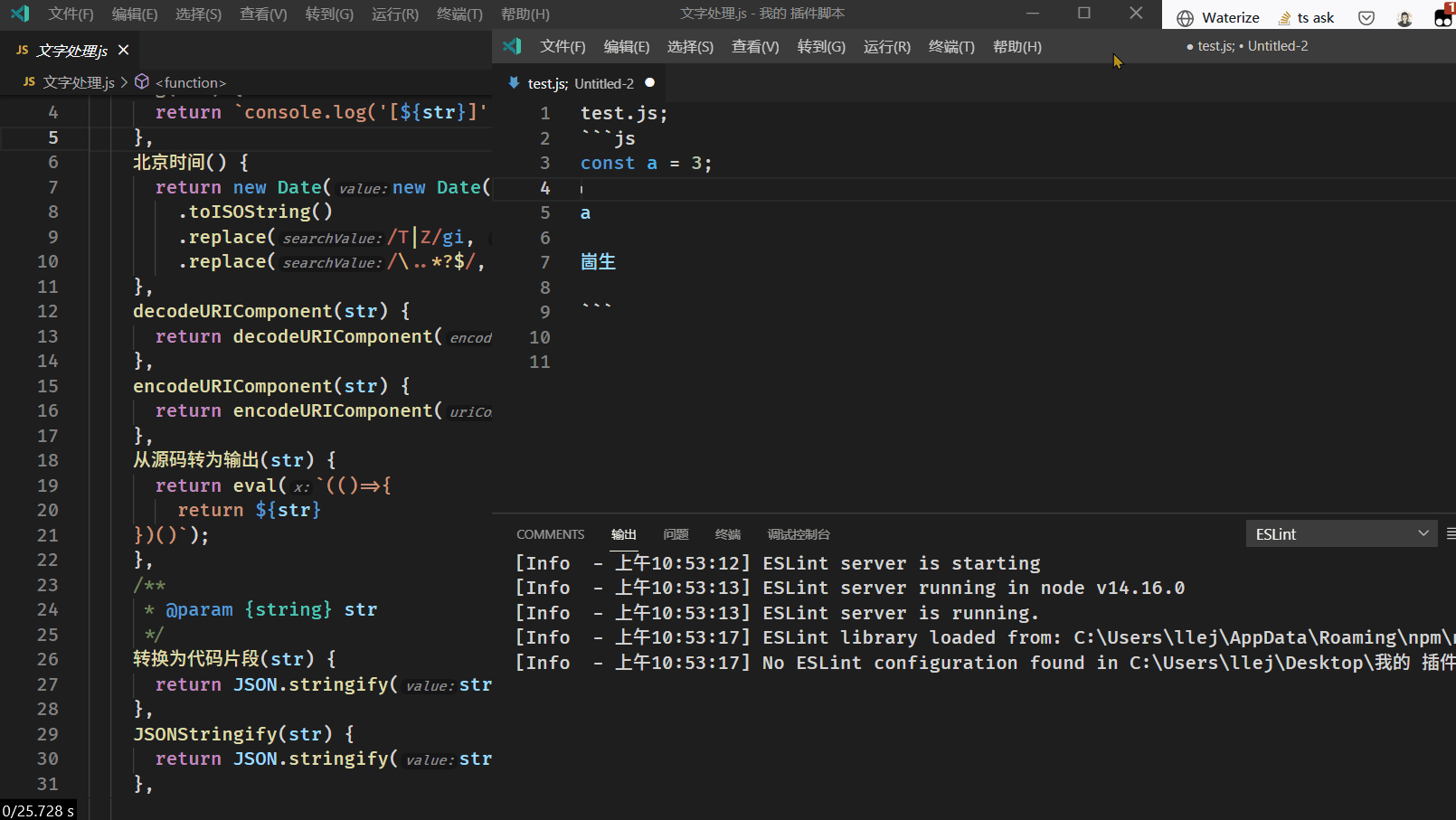Click the unsaved dot on the test.js; Untitled-2 tab

(649, 82)
